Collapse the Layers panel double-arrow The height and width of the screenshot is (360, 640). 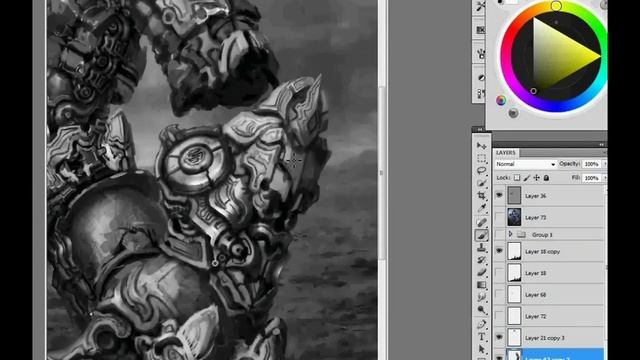coord(601,144)
